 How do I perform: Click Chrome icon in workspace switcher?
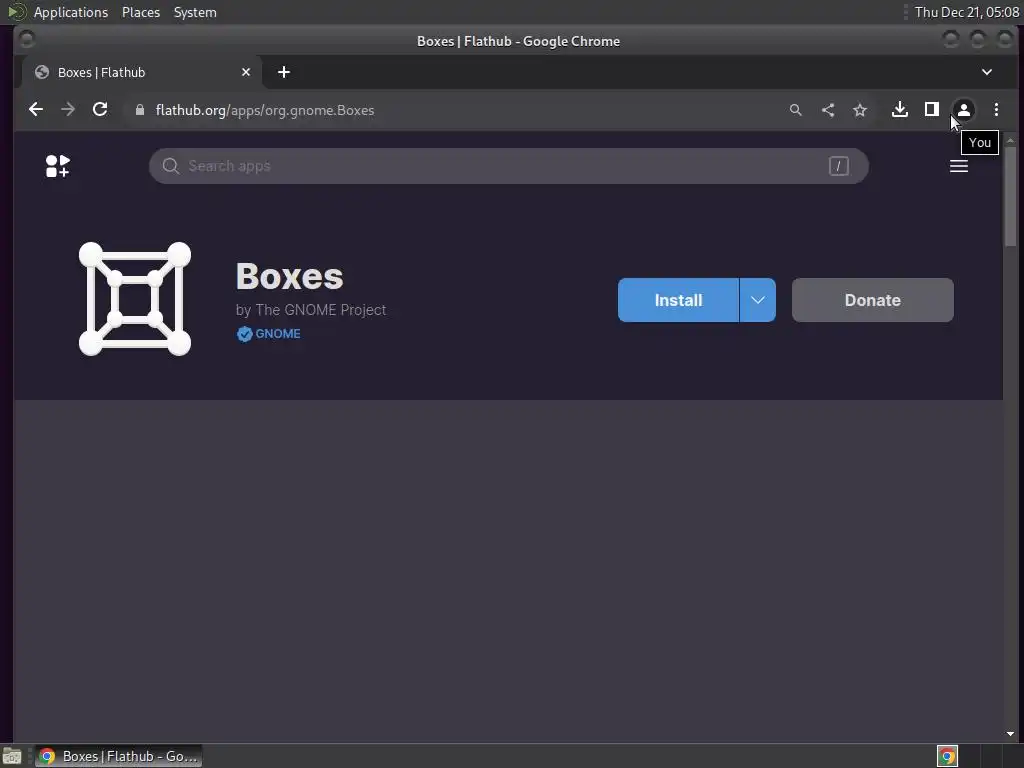947,756
